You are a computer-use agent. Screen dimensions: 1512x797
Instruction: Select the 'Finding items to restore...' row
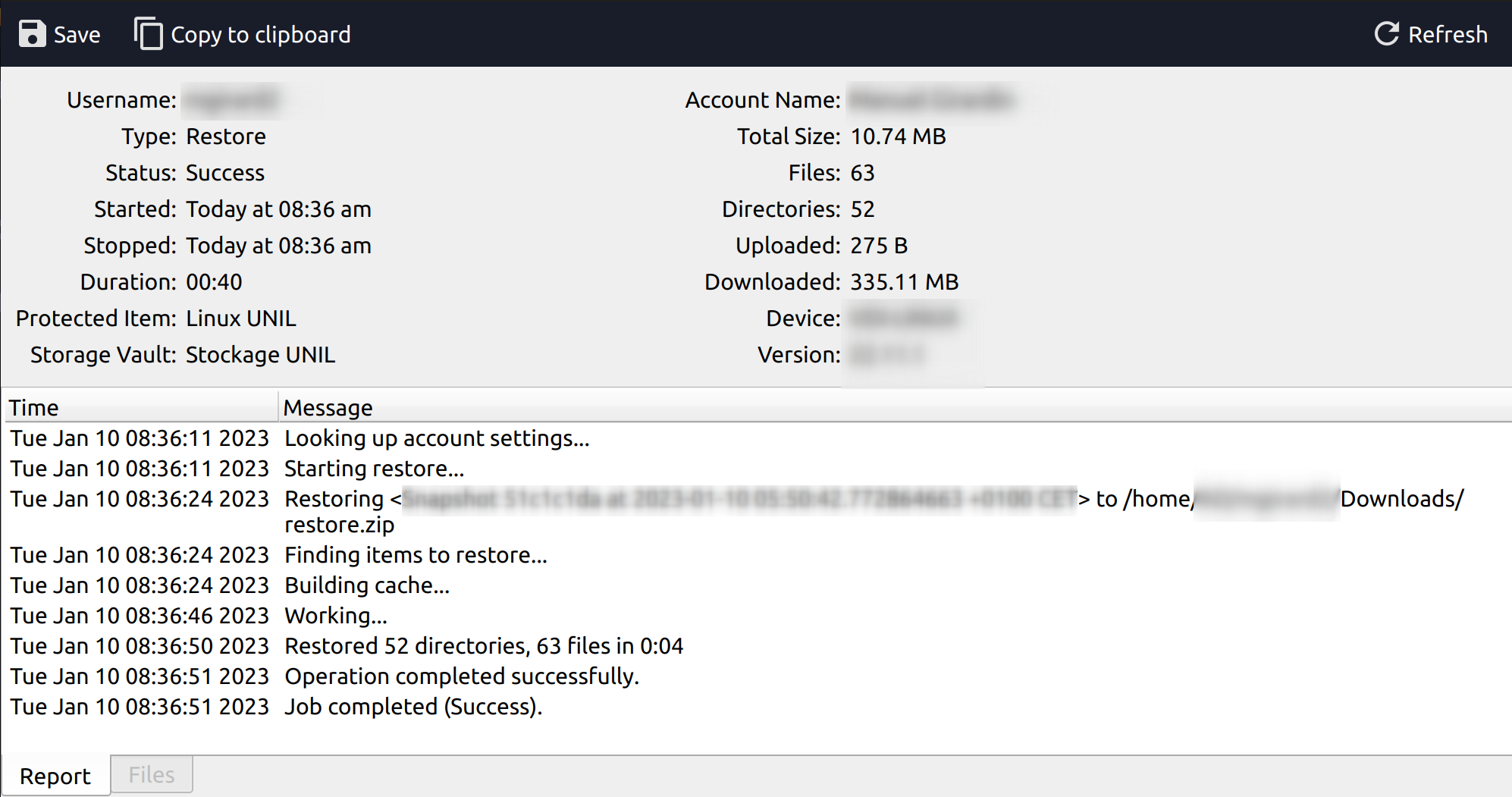click(x=416, y=555)
